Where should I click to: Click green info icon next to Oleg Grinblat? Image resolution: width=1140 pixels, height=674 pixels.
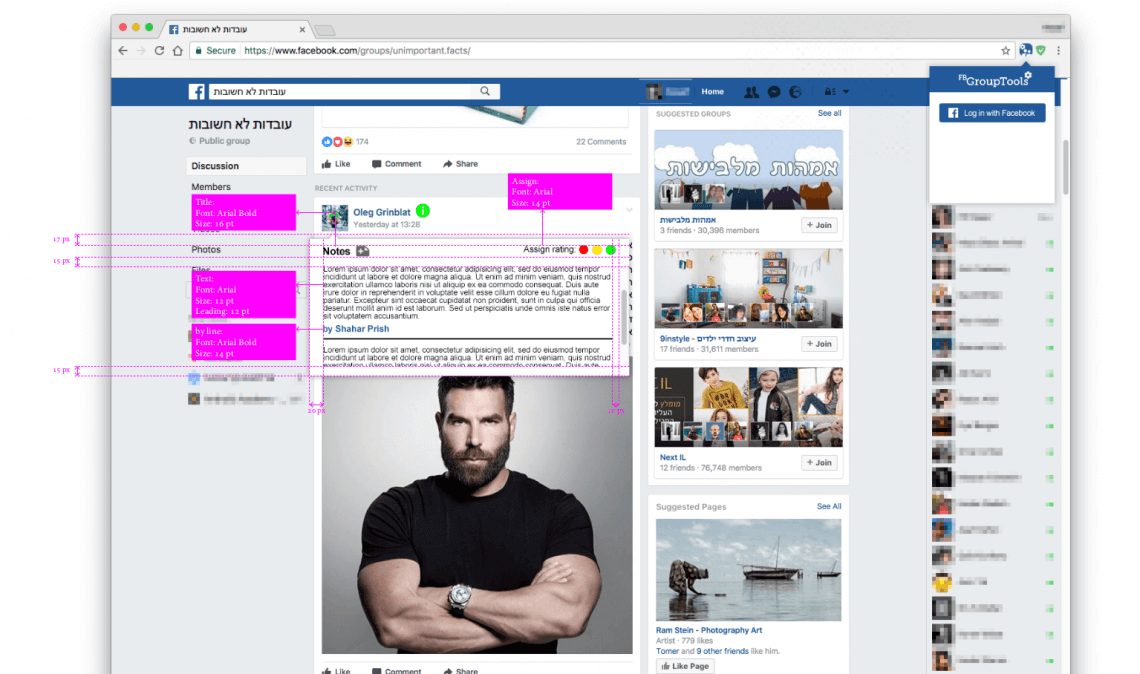click(x=422, y=211)
